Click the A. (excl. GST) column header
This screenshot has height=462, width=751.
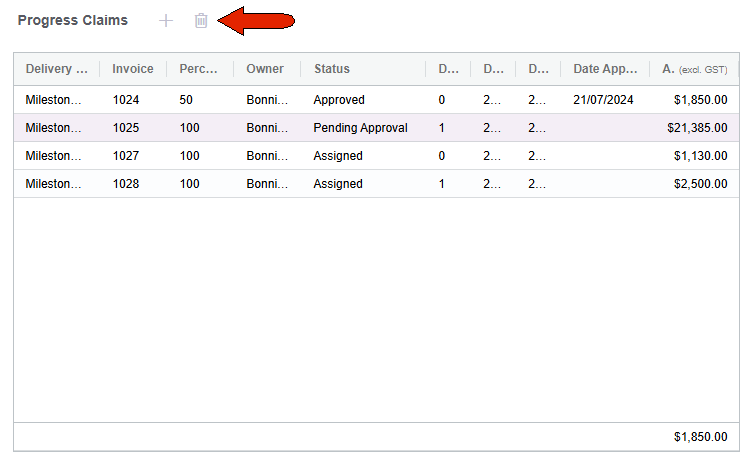pos(694,69)
